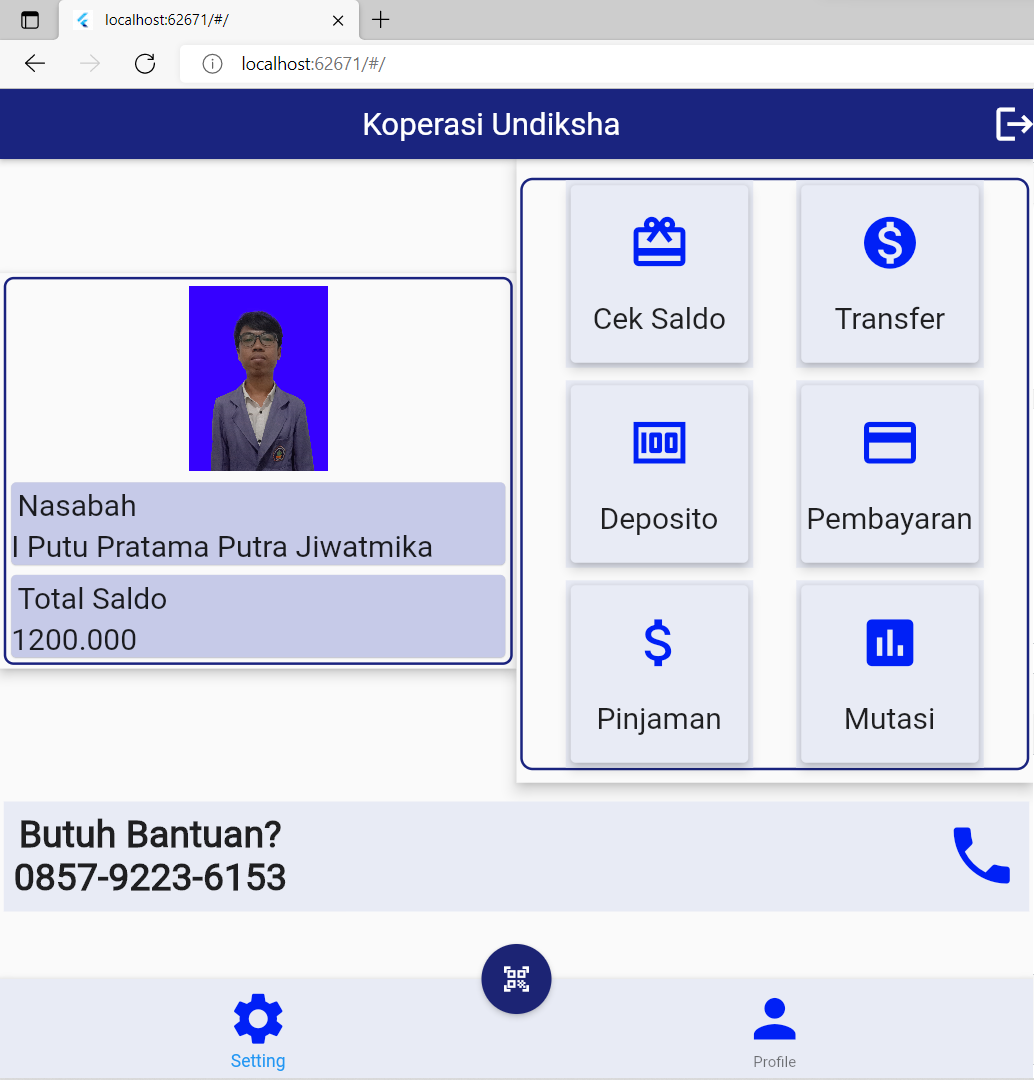Open the Mutasi chart icon
The image size is (1034, 1080).
pos(889,643)
